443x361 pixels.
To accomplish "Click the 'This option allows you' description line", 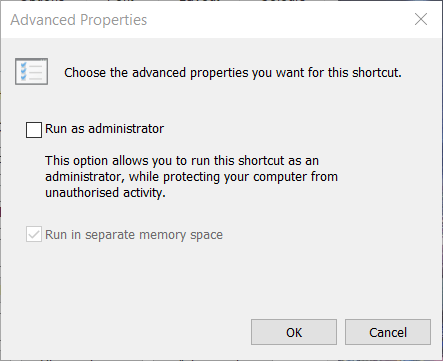I will [x=182, y=161].
